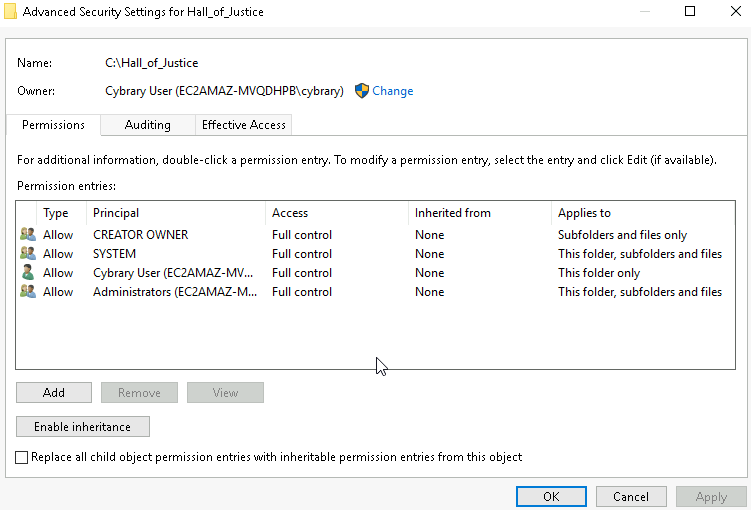Switch to the Auditing tab
The image size is (751, 510).
(147, 125)
